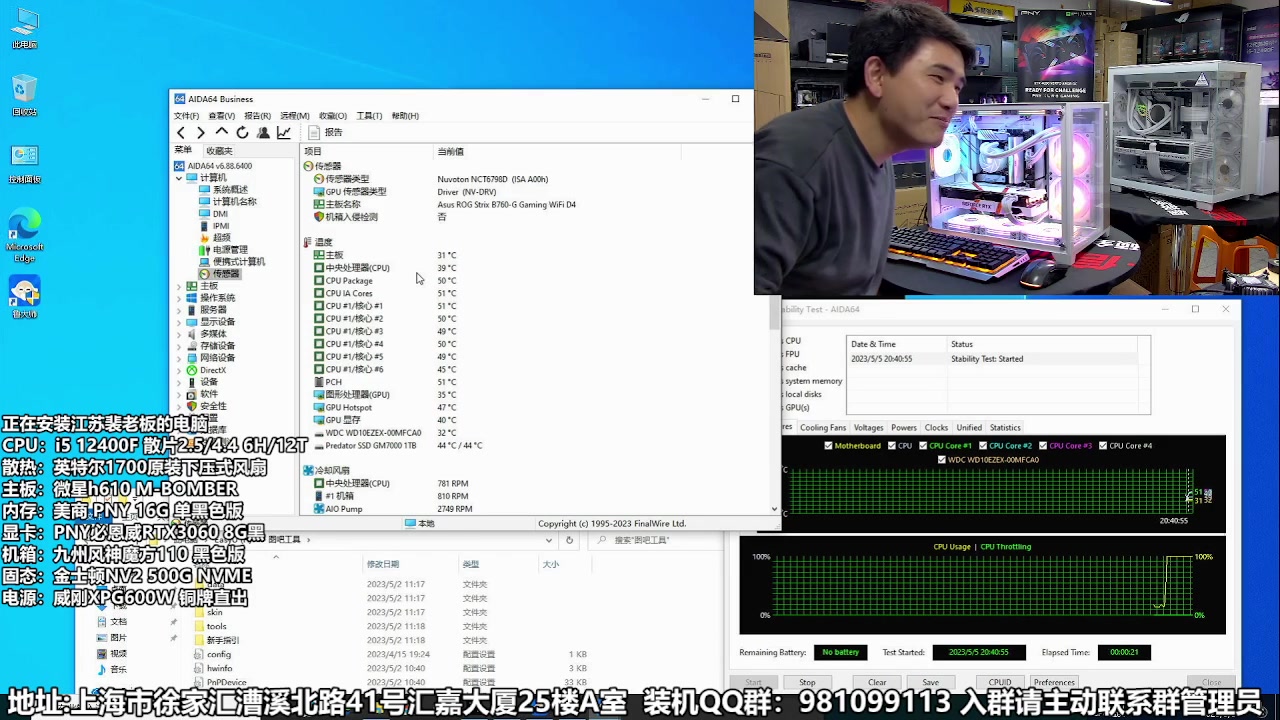
Task: Select 计算机名称 tree item
Action: [x=228, y=202]
